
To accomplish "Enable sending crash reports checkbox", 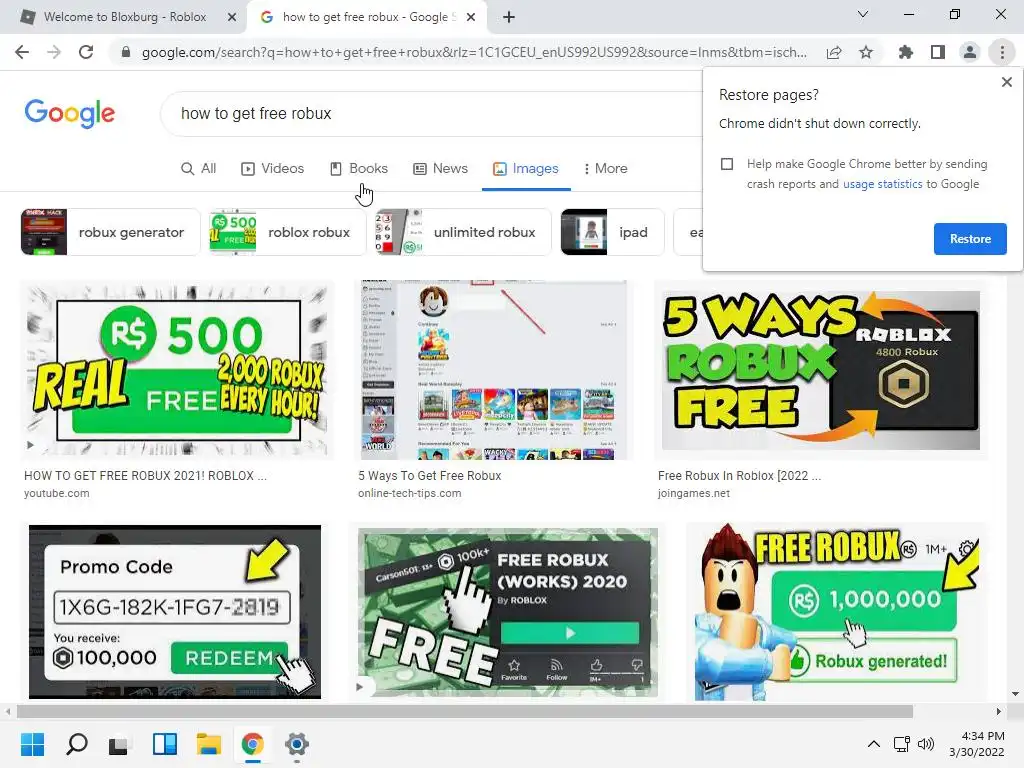I will tap(727, 164).
